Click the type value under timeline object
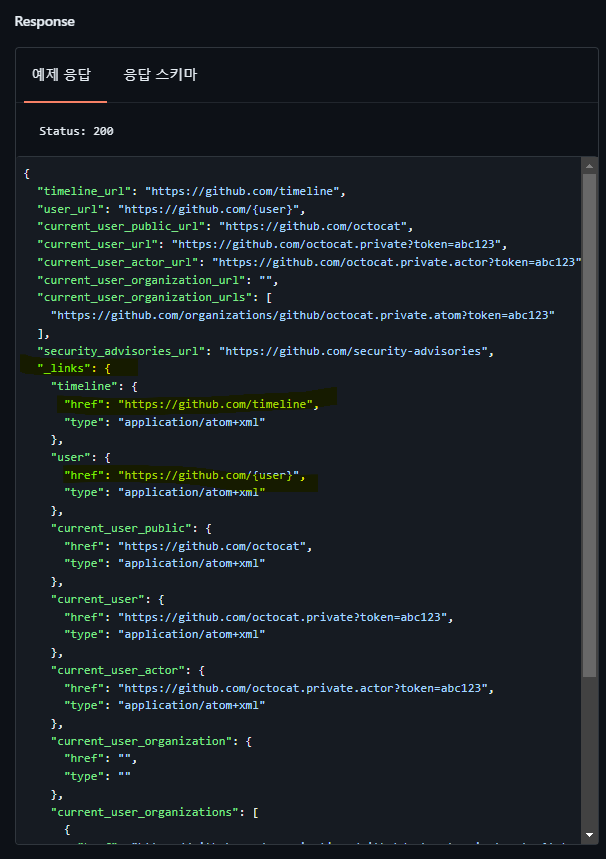This screenshot has height=859, width=606. (x=192, y=422)
